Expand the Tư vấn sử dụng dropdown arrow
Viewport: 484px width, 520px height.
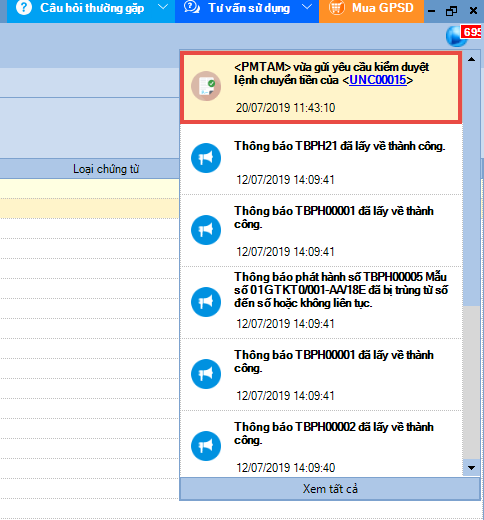[x=307, y=7]
